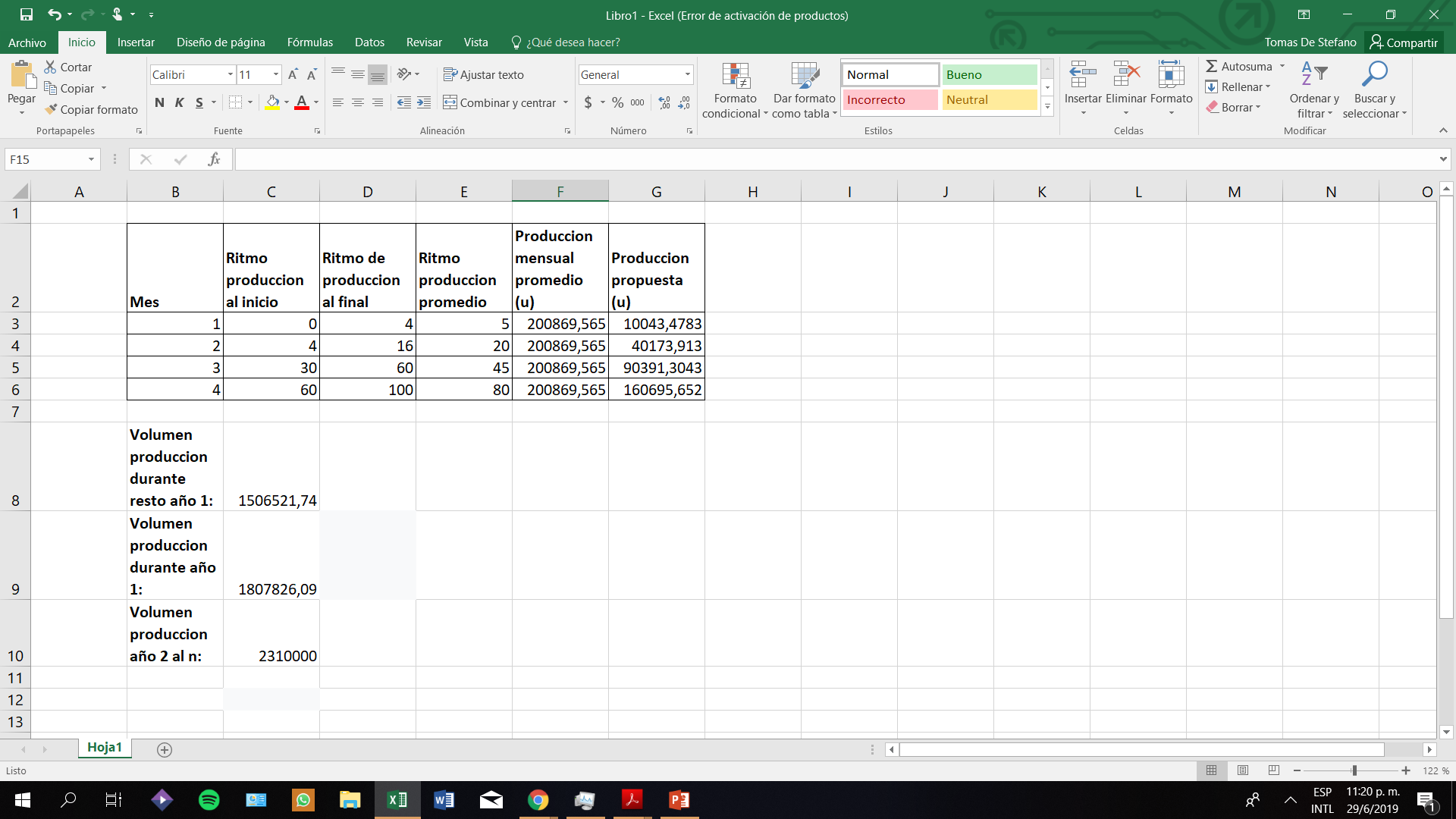Expand the cell styles gallery
The height and width of the screenshot is (819, 1456).
pos(1047,107)
